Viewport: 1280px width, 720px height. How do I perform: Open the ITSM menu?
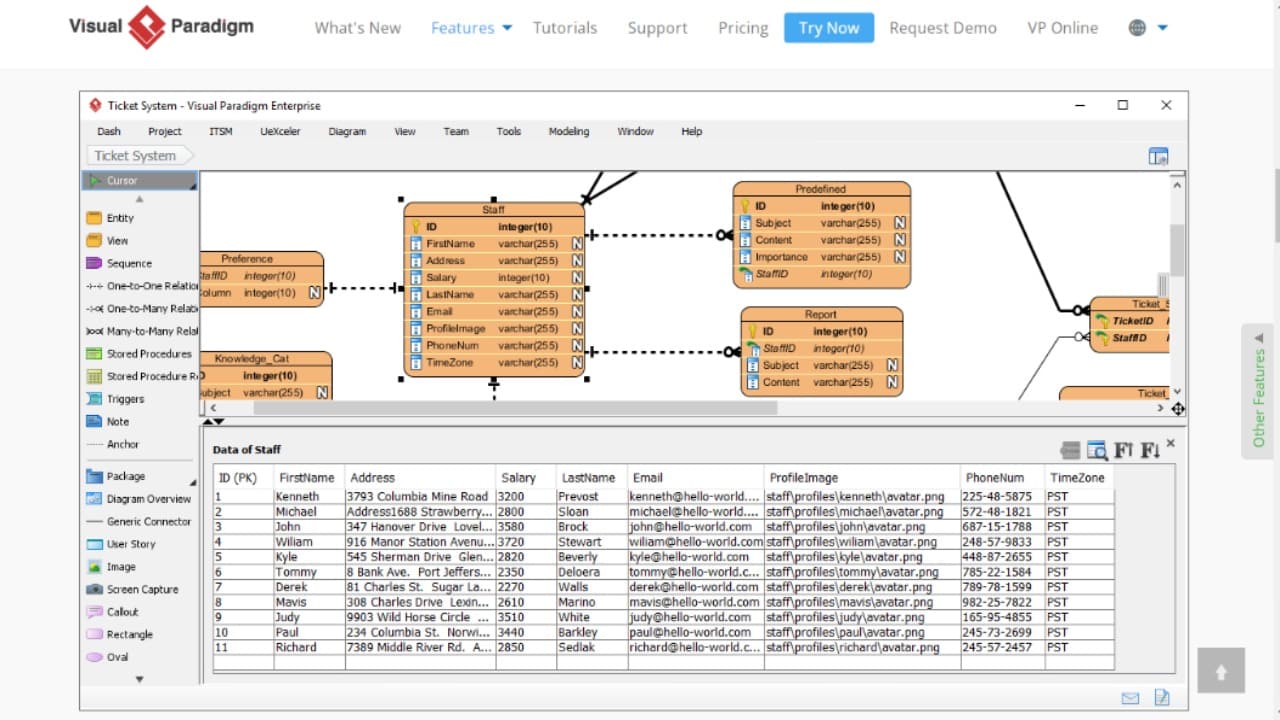[221, 131]
